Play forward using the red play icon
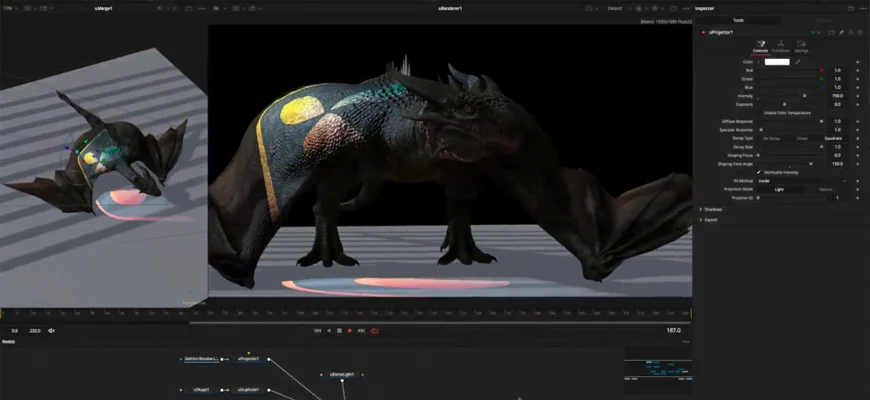Viewport: 870px width, 400px height. (x=350, y=331)
